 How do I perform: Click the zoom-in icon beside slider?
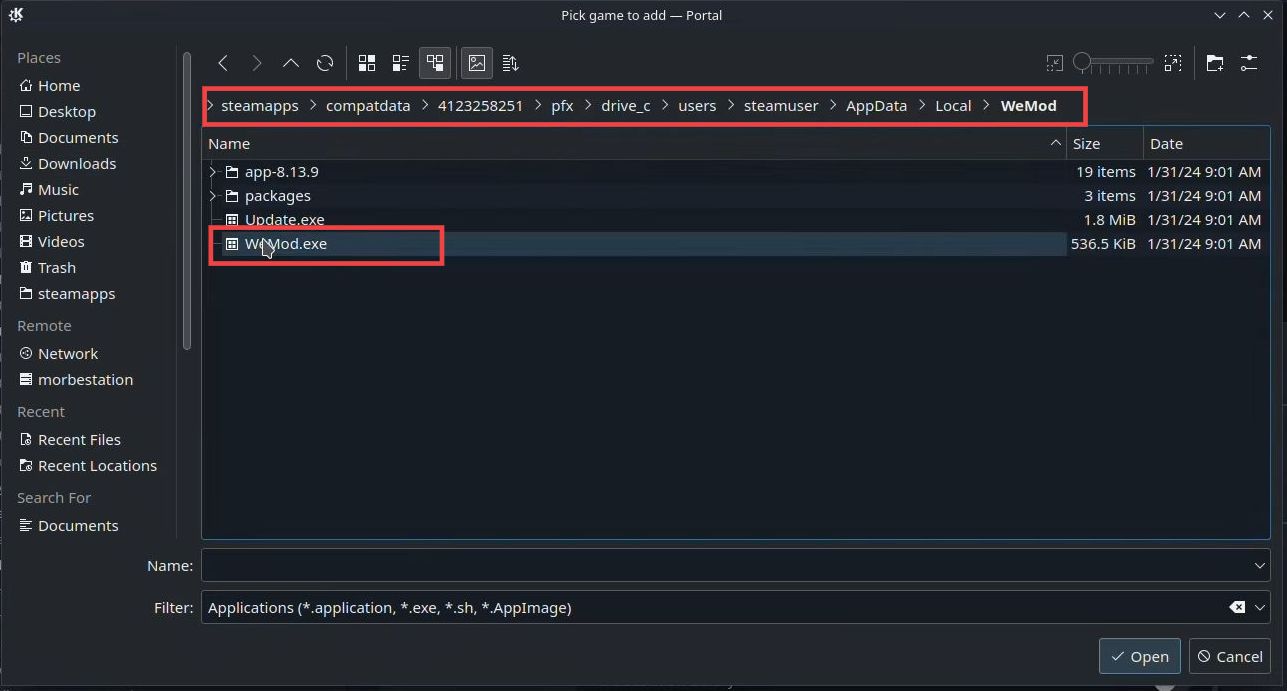(1173, 63)
